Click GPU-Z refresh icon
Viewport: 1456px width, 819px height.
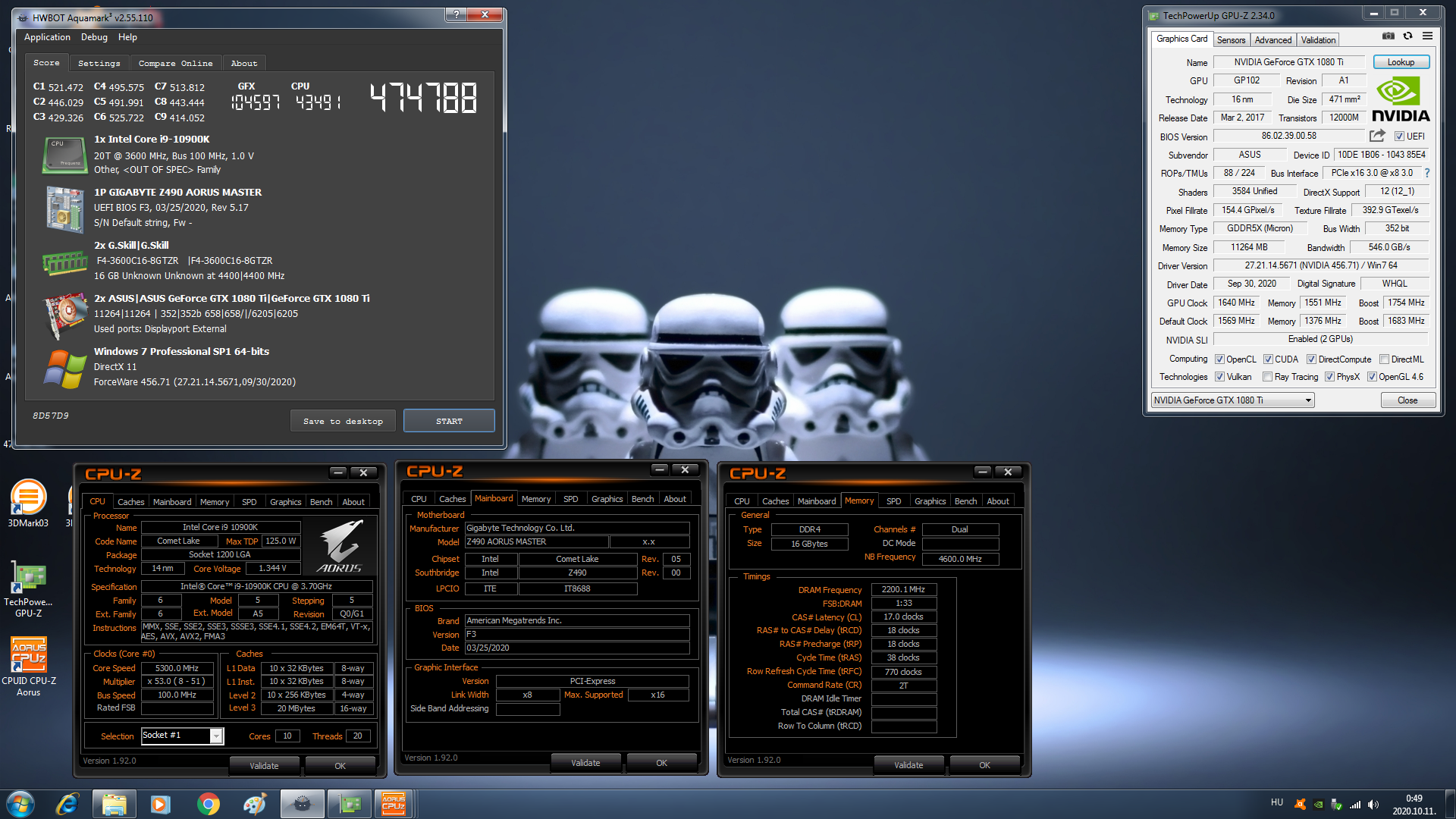click(1407, 36)
